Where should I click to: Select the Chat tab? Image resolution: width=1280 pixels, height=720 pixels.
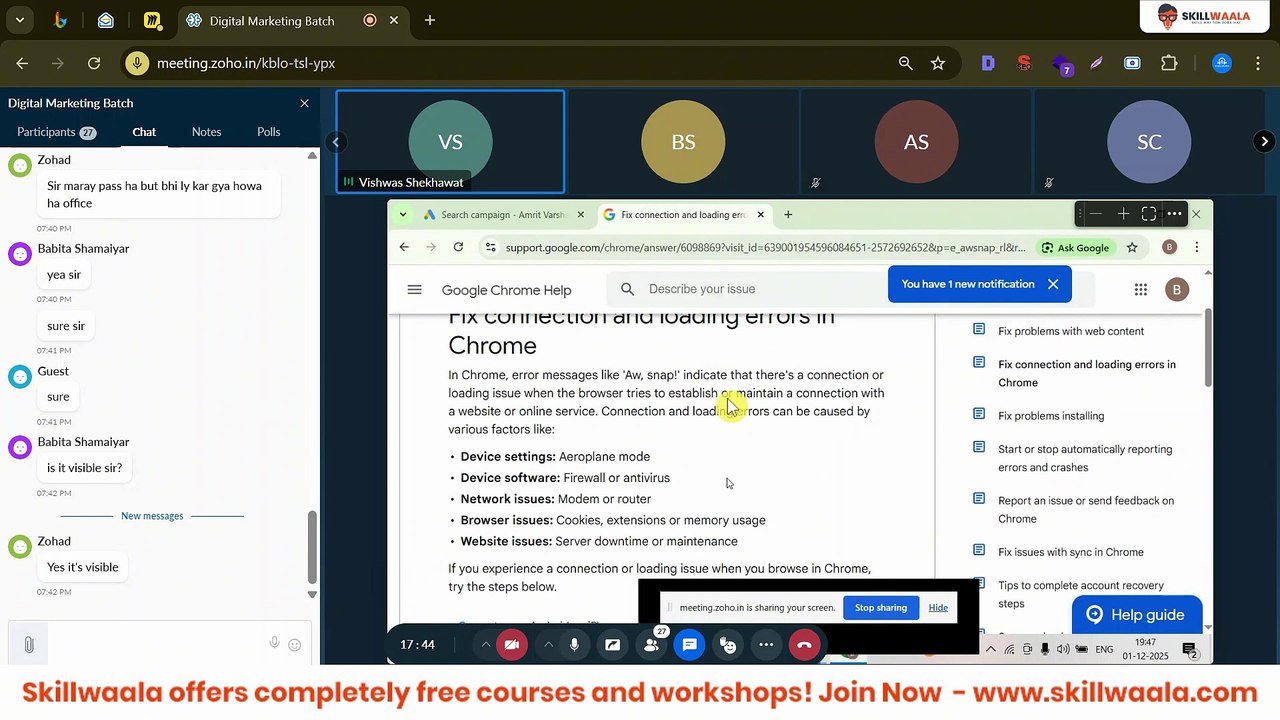[x=144, y=132]
